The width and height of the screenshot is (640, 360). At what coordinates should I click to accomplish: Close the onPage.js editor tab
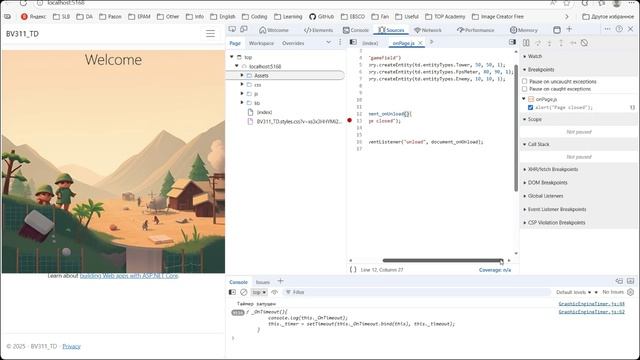(420, 43)
